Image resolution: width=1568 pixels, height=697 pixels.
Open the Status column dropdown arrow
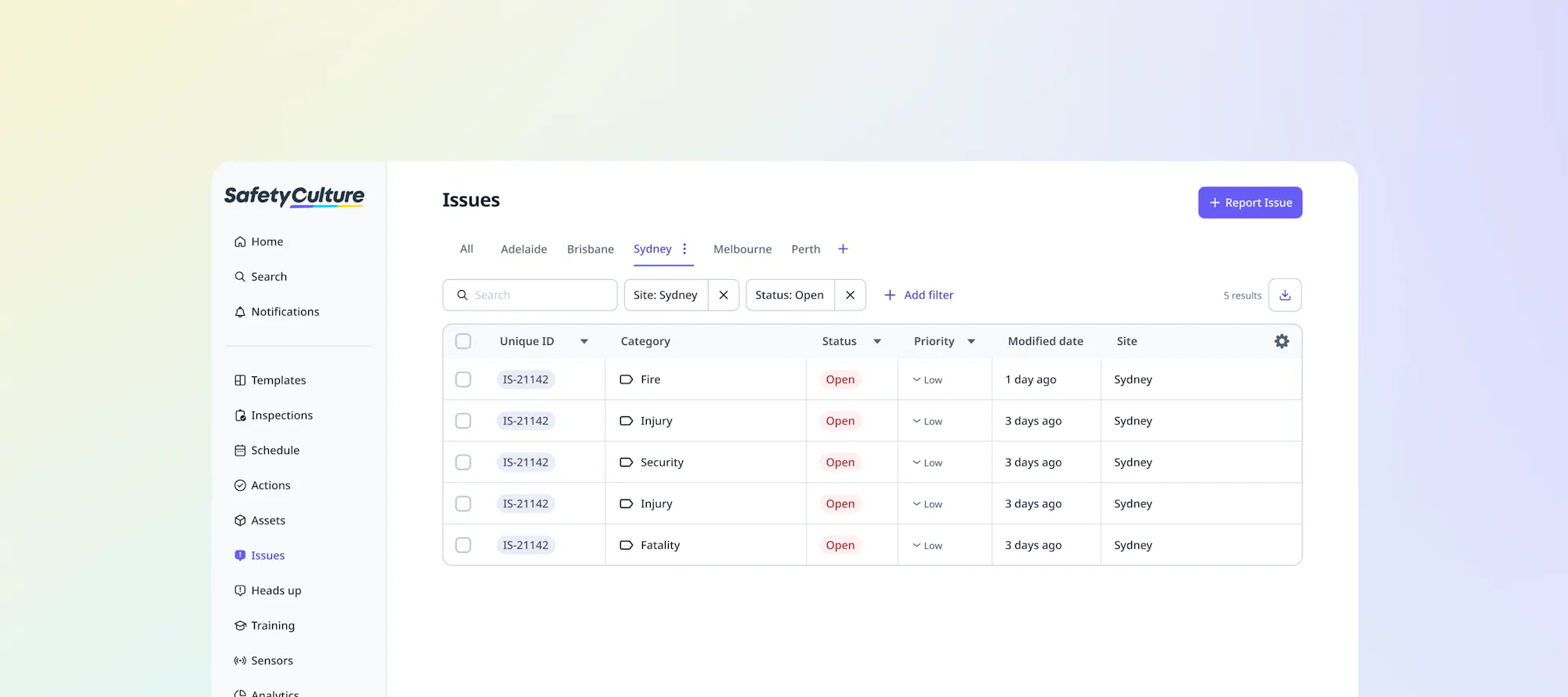point(877,341)
